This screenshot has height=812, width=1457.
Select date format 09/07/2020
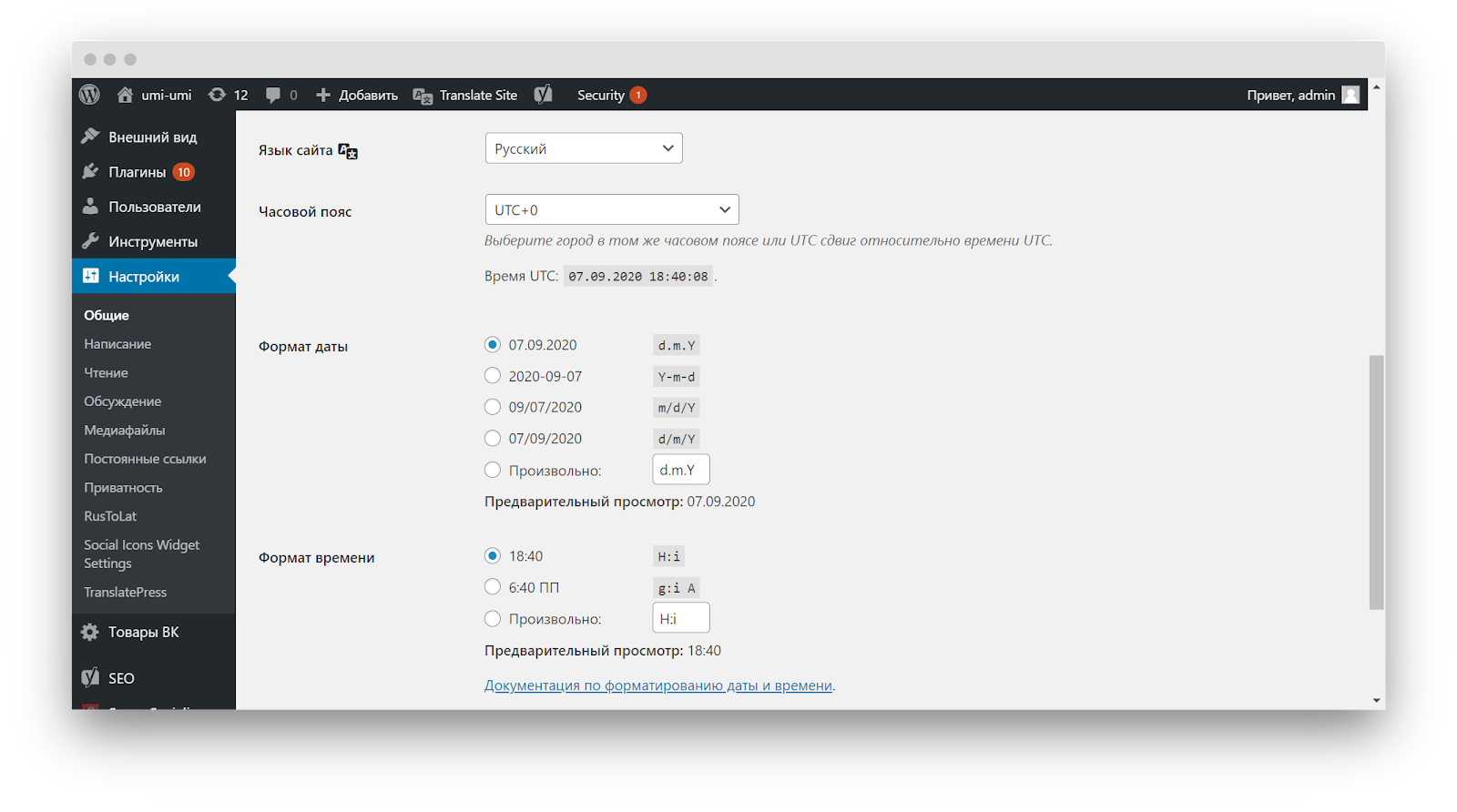click(493, 407)
